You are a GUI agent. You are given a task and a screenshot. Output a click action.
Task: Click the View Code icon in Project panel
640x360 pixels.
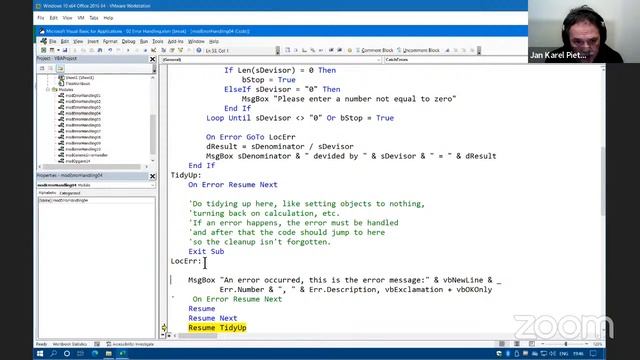pyautogui.click(x=42, y=69)
